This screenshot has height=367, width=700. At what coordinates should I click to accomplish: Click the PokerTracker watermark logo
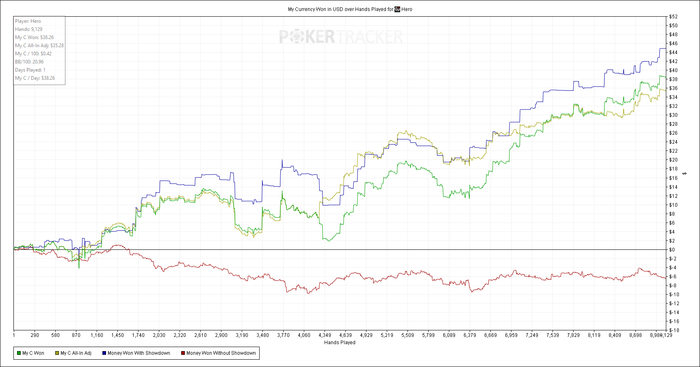coord(341,37)
